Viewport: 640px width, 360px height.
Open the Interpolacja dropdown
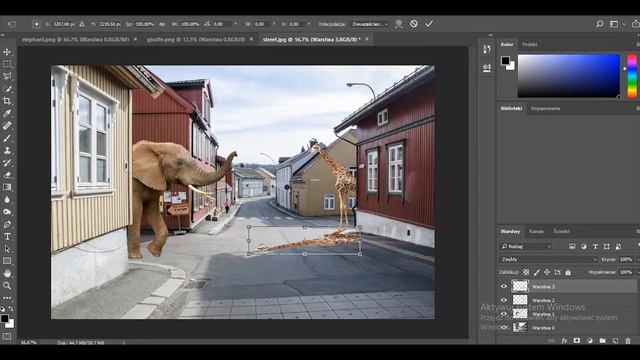click(370, 24)
